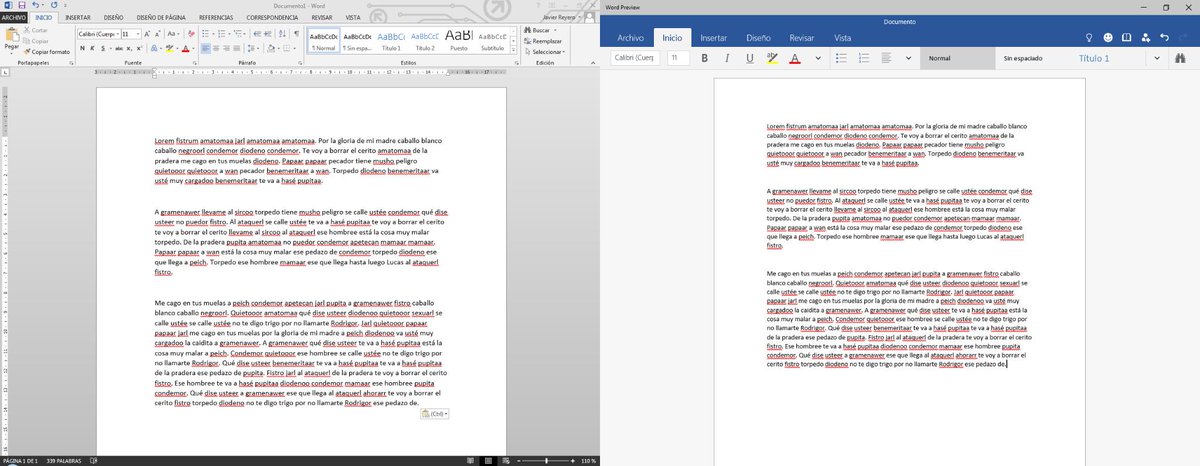Click the smiley feedback icon in Word Preview
The width and height of the screenshot is (1200, 466).
pyautogui.click(x=1109, y=37)
